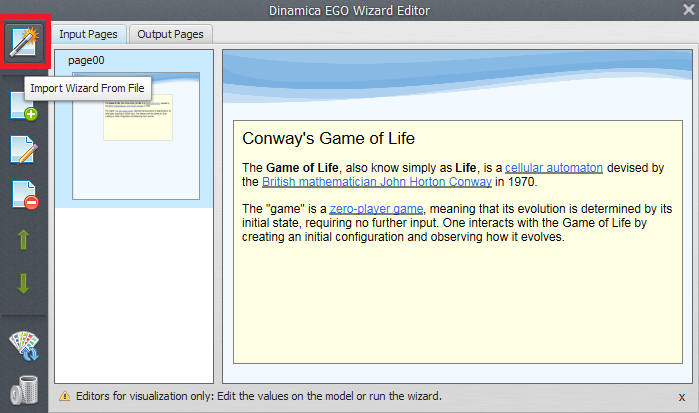Add a new page with the green plus icon
This screenshot has width=699, height=413.
(23, 105)
